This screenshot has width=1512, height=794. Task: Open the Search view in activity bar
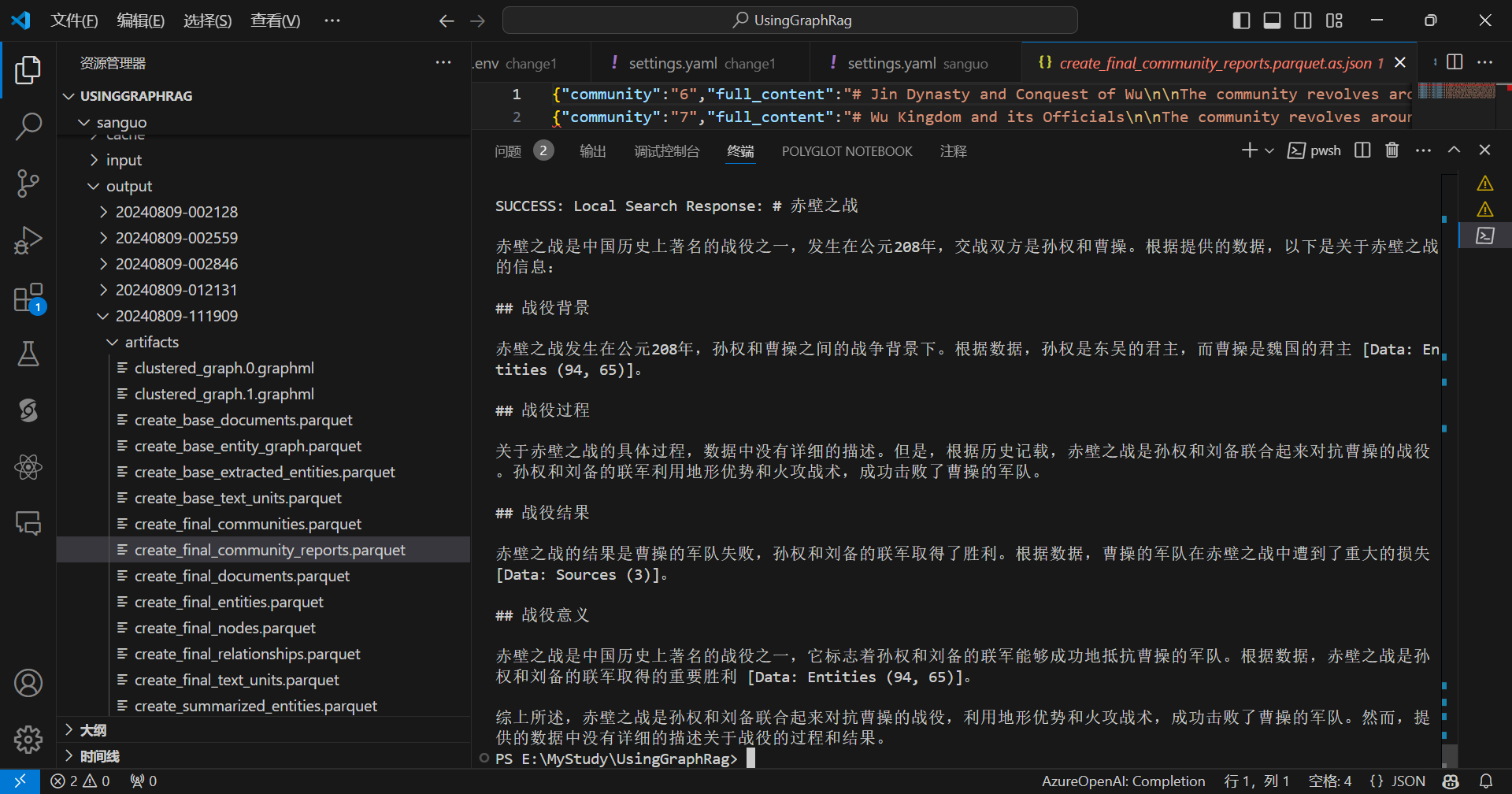click(28, 126)
